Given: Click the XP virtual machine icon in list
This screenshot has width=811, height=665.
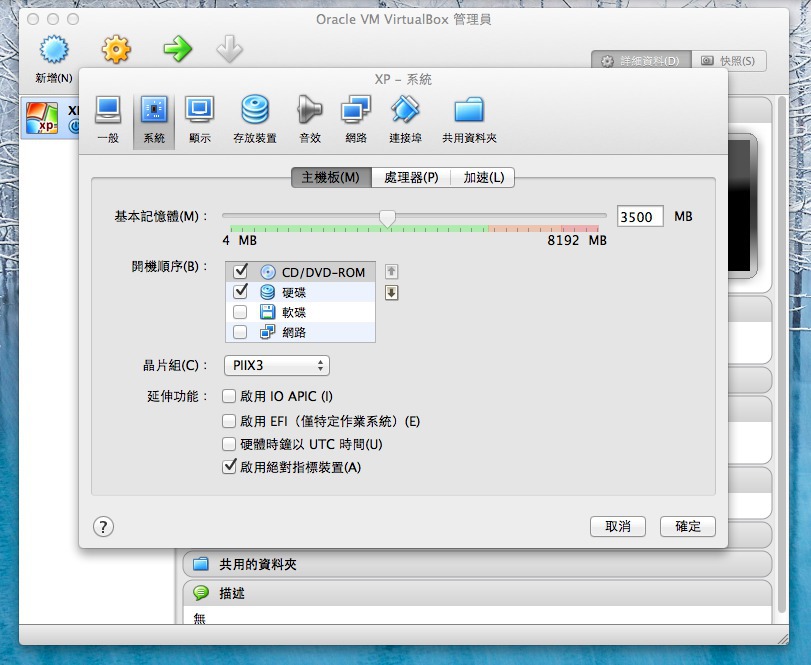Looking at the screenshot, I should click(x=42, y=118).
